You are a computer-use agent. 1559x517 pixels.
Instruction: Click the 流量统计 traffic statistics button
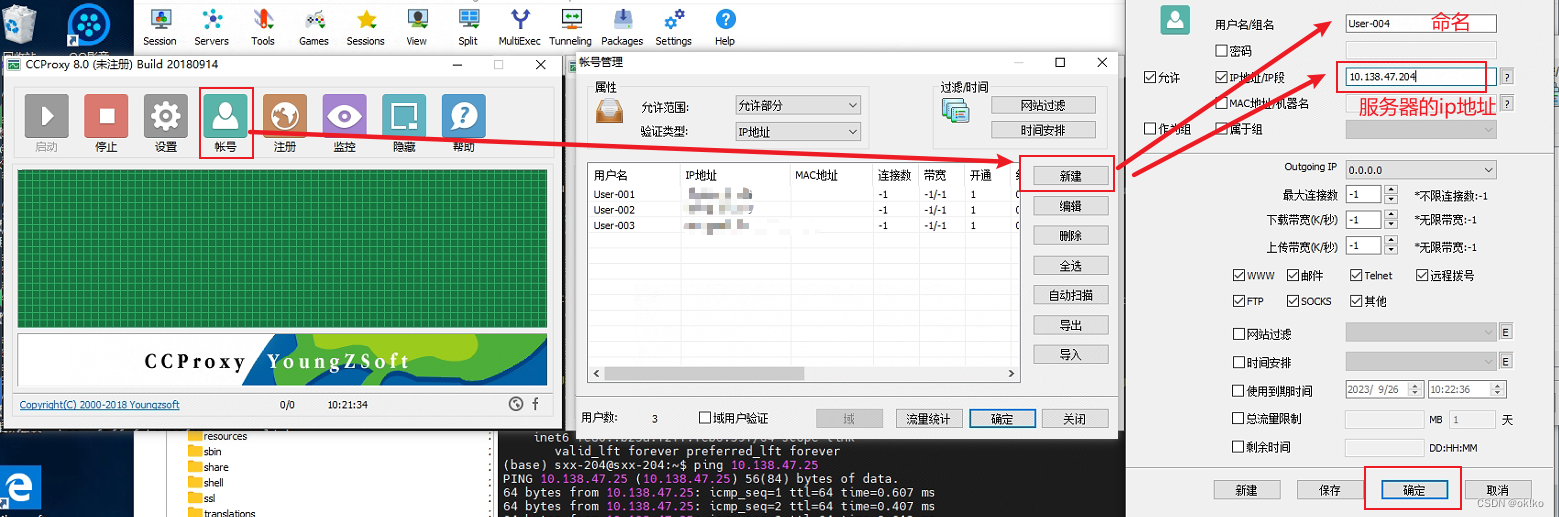coord(928,419)
